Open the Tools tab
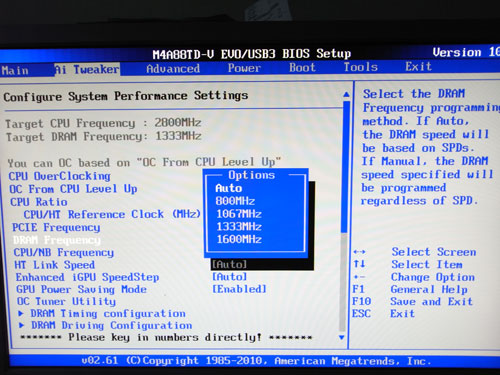Viewport: 500px width, 375px height. pyautogui.click(x=360, y=67)
